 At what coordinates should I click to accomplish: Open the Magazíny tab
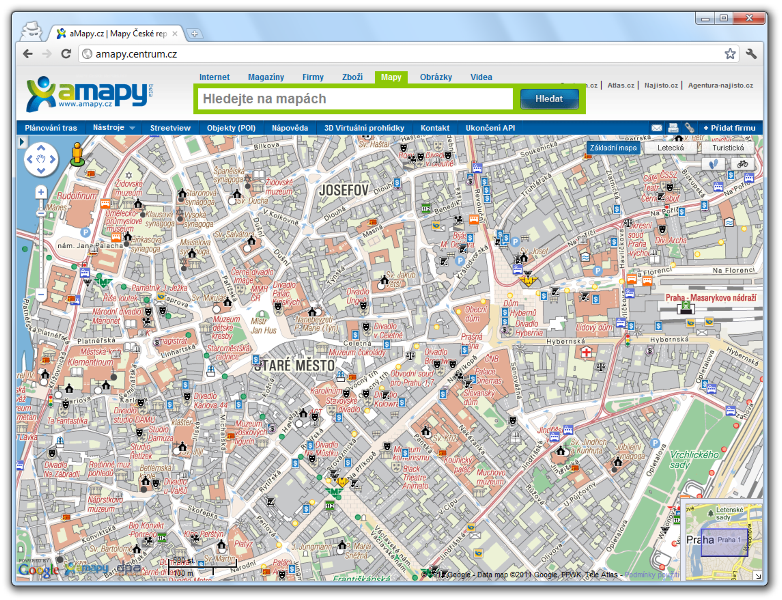pos(266,77)
